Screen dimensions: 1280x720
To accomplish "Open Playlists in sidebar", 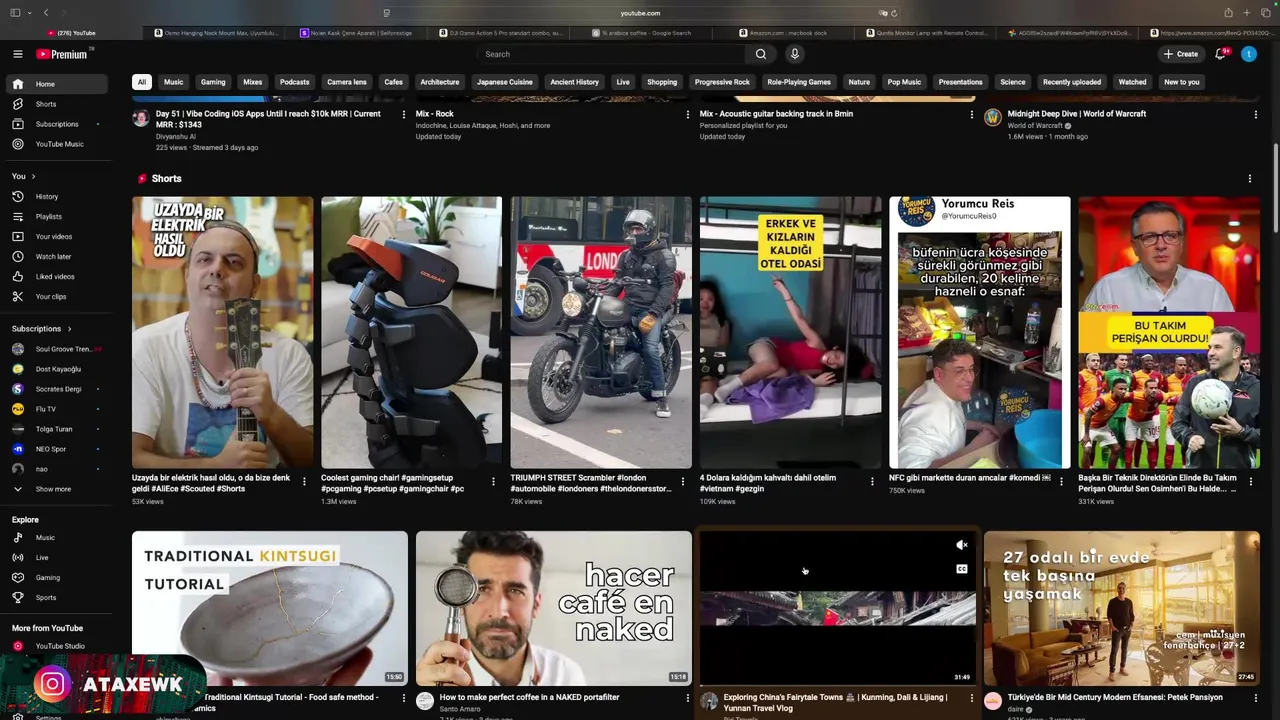I will (x=57, y=216).
